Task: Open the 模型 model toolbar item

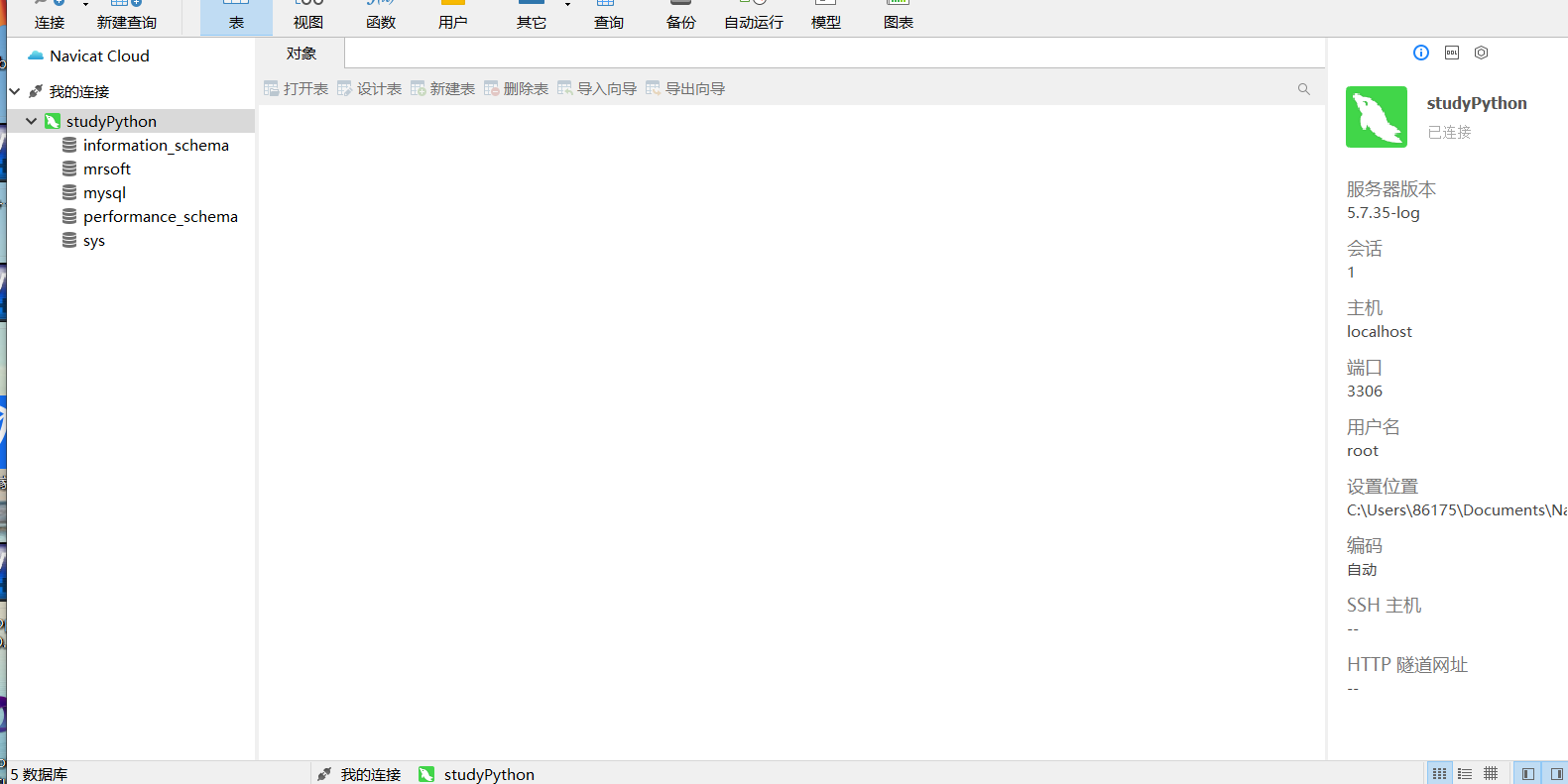Action: click(826, 16)
